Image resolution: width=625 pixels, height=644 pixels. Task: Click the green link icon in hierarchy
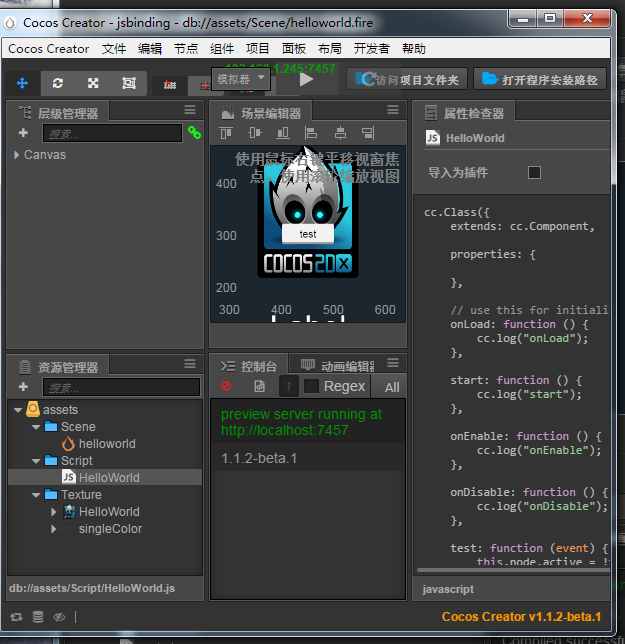pos(194,133)
